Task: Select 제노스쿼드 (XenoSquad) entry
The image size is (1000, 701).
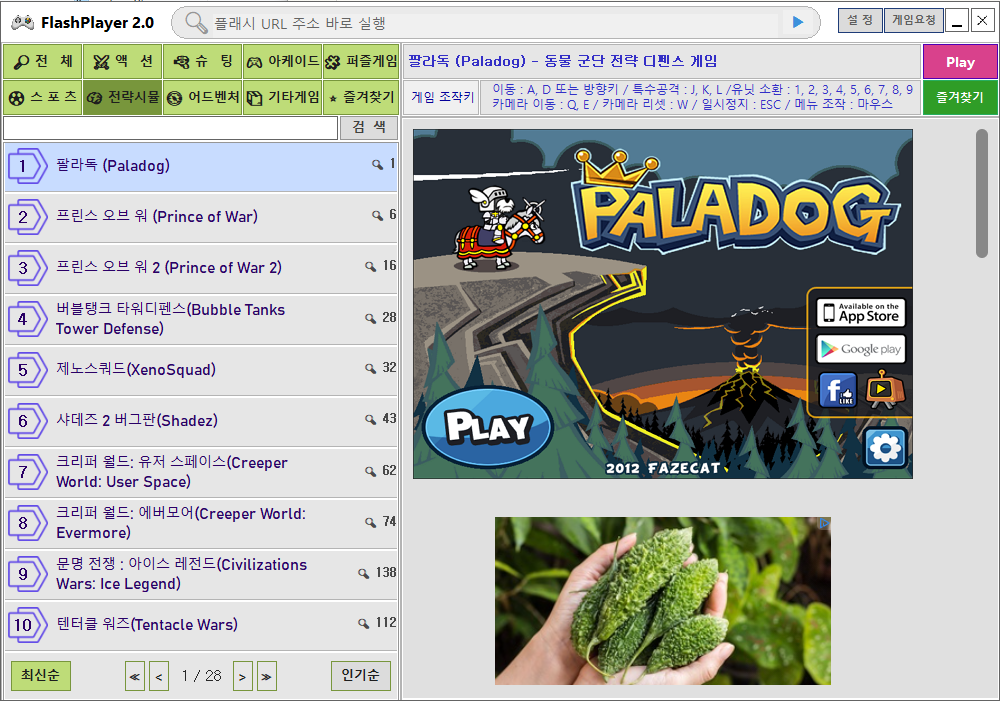Action: click(x=201, y=370)
